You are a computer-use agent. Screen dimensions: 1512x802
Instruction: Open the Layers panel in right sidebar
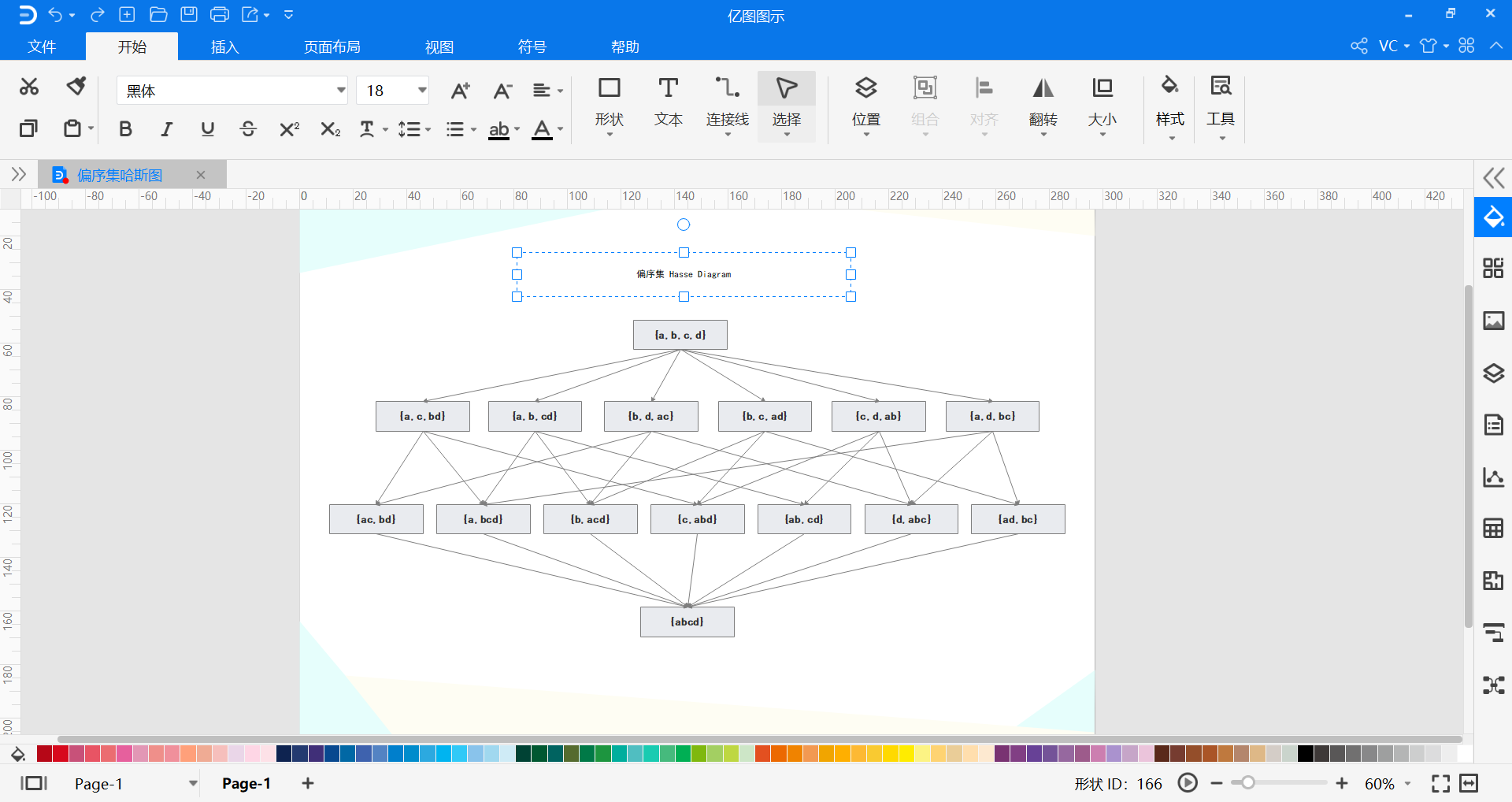(1493, 373)
